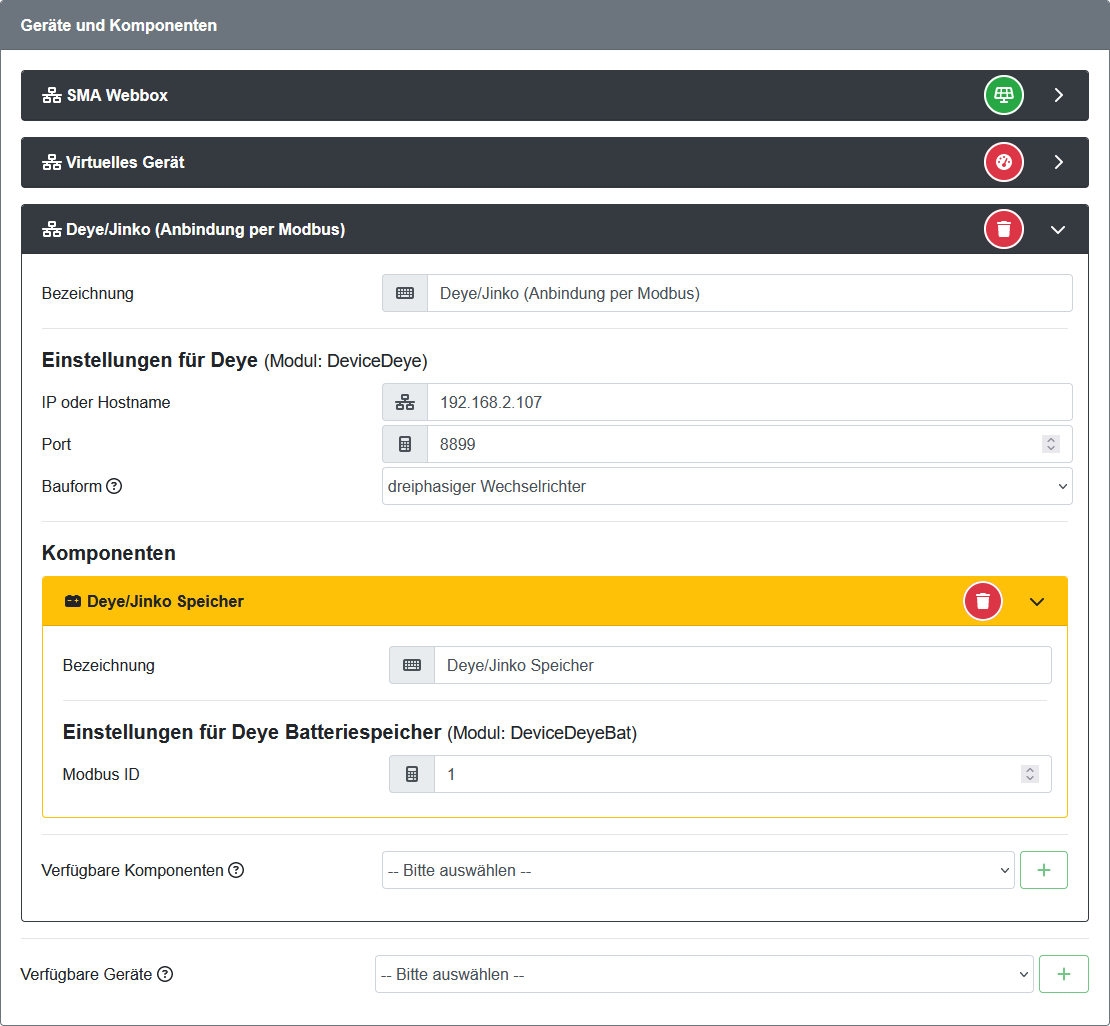Screen dimensions: 1110x1026
Task: Delete the Deye/Jinko Modbus device via trash icon
Action: [x=1003, y=229]
